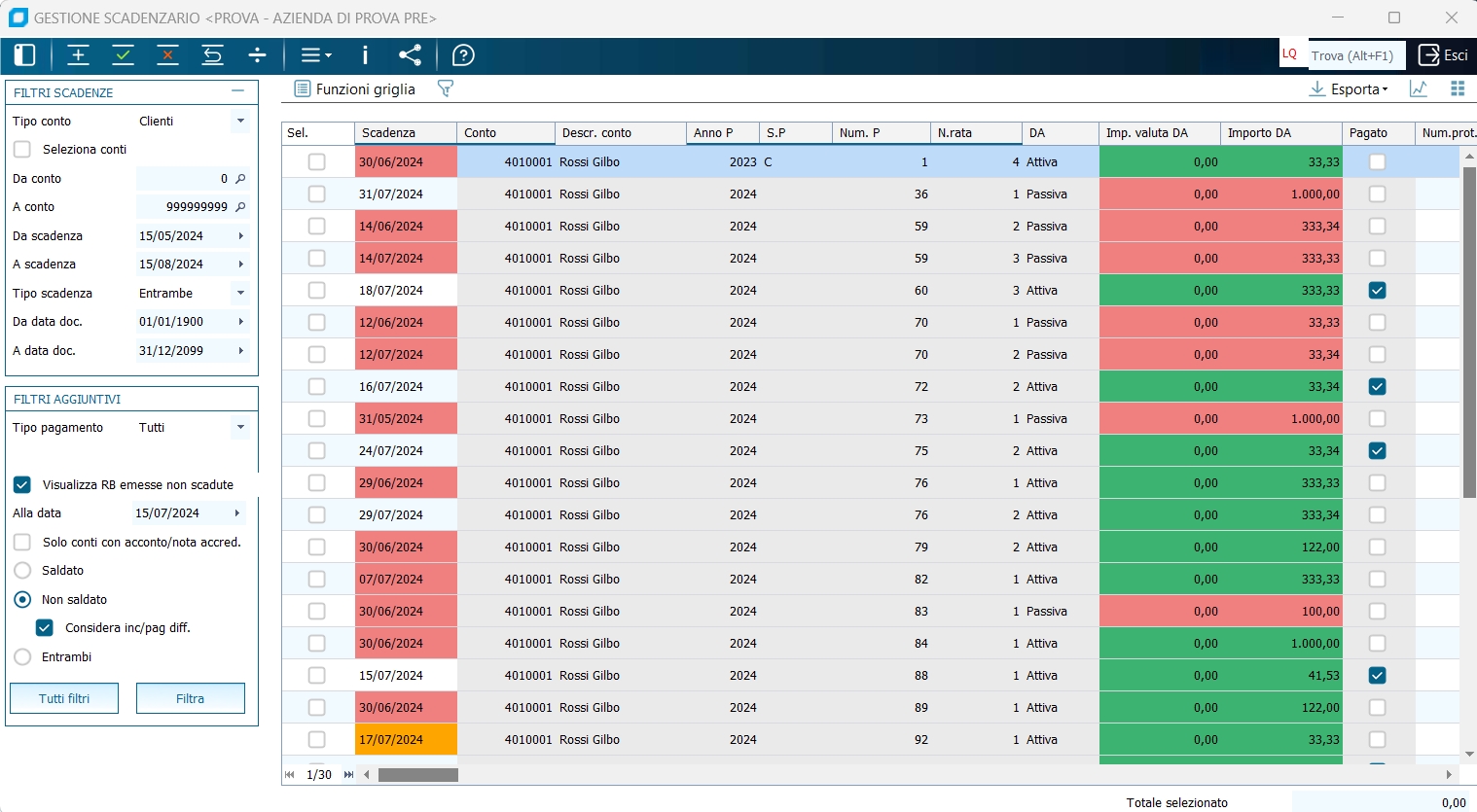Viewport: 1477px width, 812px height.
Task: Click the grid filter funnel icon
Action: pyautogui.click(x=446, y=88)
